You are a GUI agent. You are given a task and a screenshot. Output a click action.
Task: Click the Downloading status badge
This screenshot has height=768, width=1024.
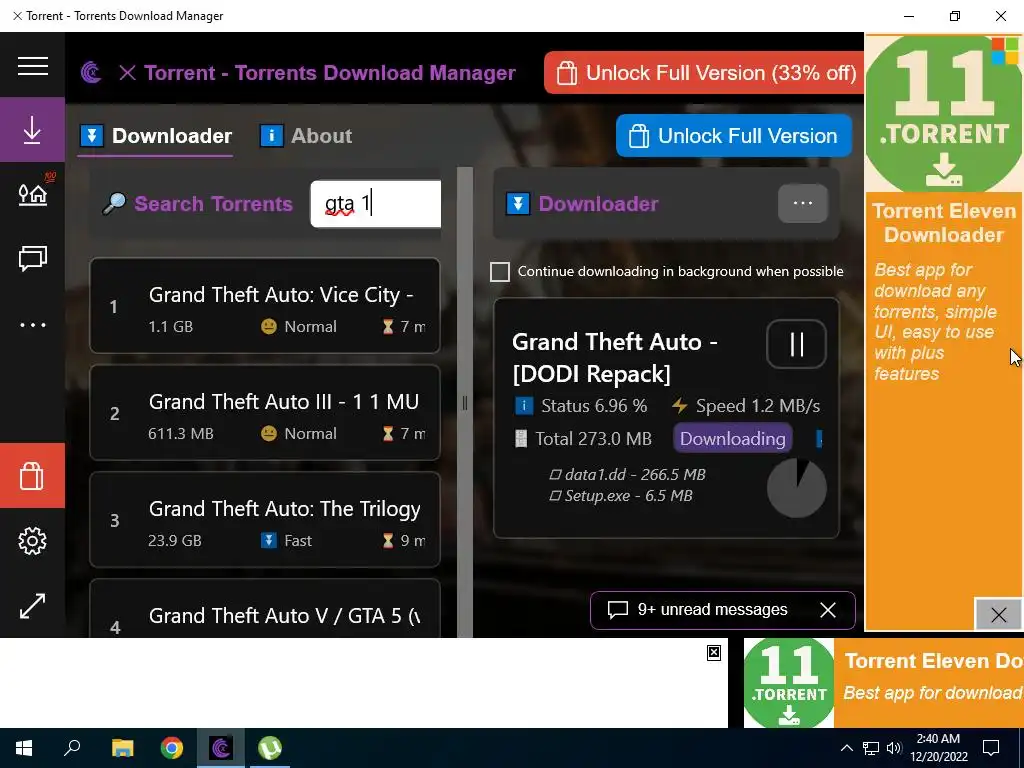pyautogui.click(x=733, y=438)
